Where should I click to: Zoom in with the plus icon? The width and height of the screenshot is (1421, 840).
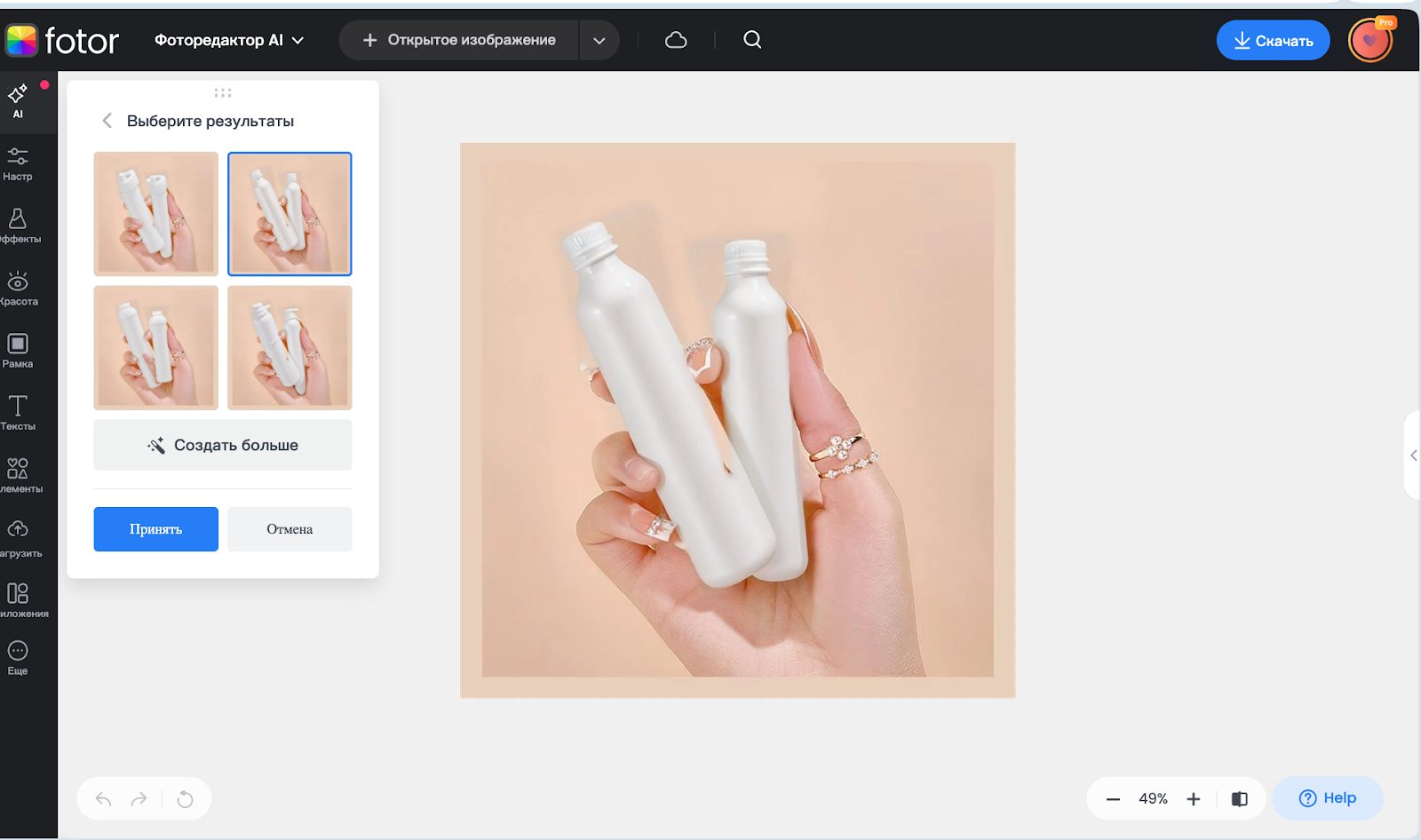[x=1194, y=799]
